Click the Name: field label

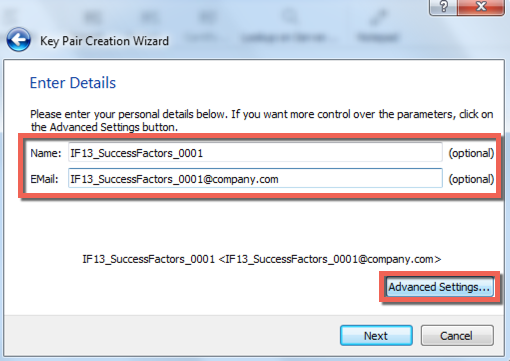tap(46, 153)
